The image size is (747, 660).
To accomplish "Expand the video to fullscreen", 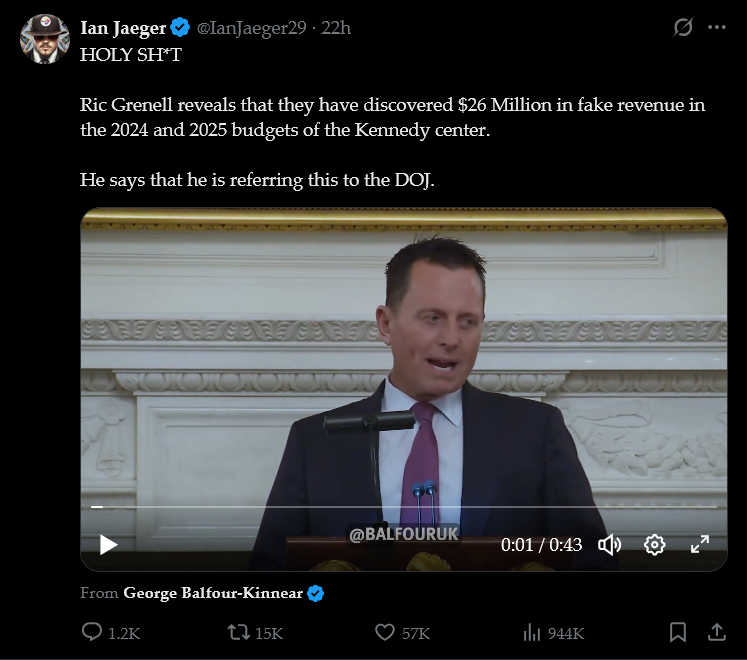I will [x=700, y=544].
